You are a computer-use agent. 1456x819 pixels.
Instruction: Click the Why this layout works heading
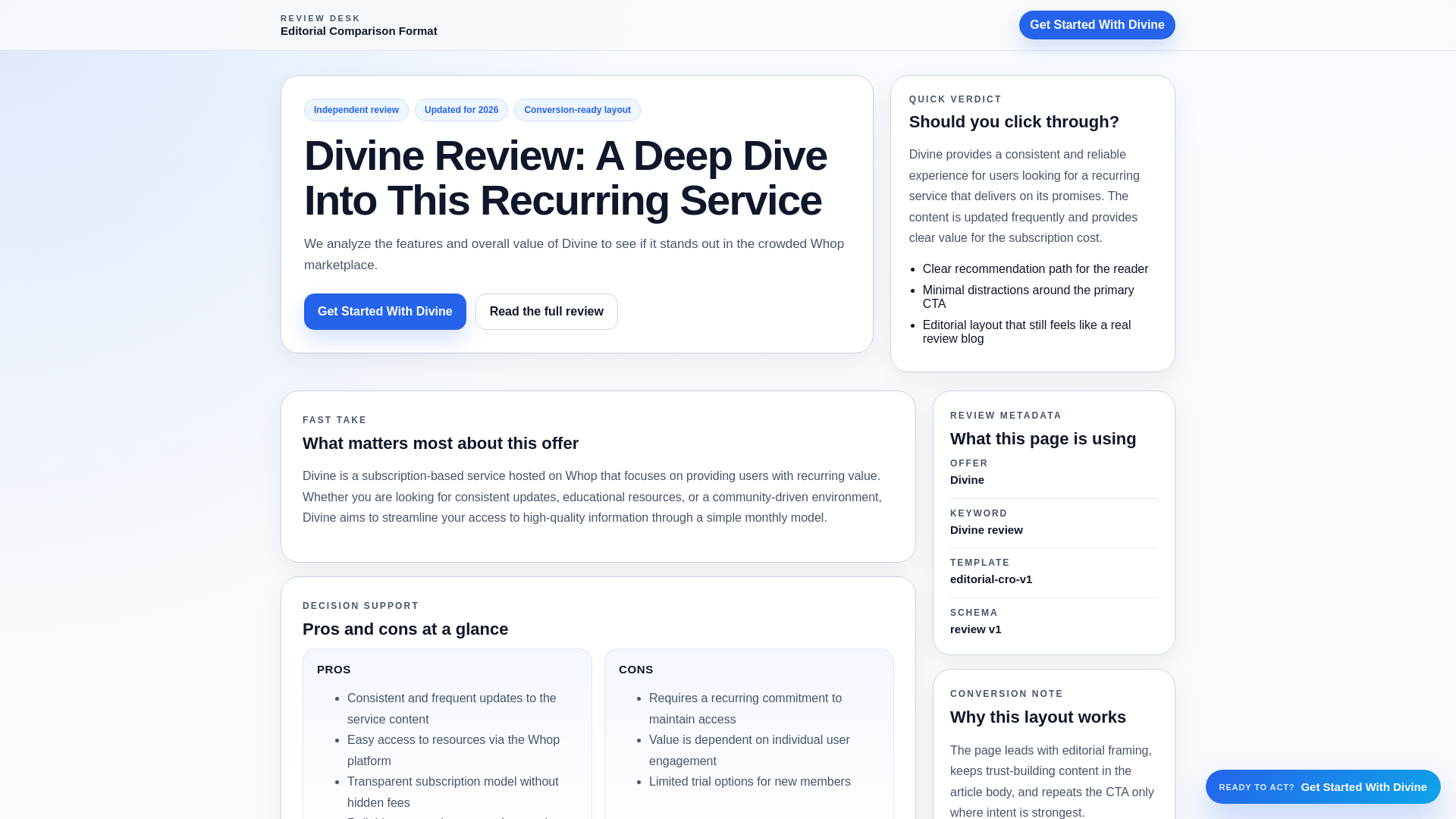coord(1038,717)
